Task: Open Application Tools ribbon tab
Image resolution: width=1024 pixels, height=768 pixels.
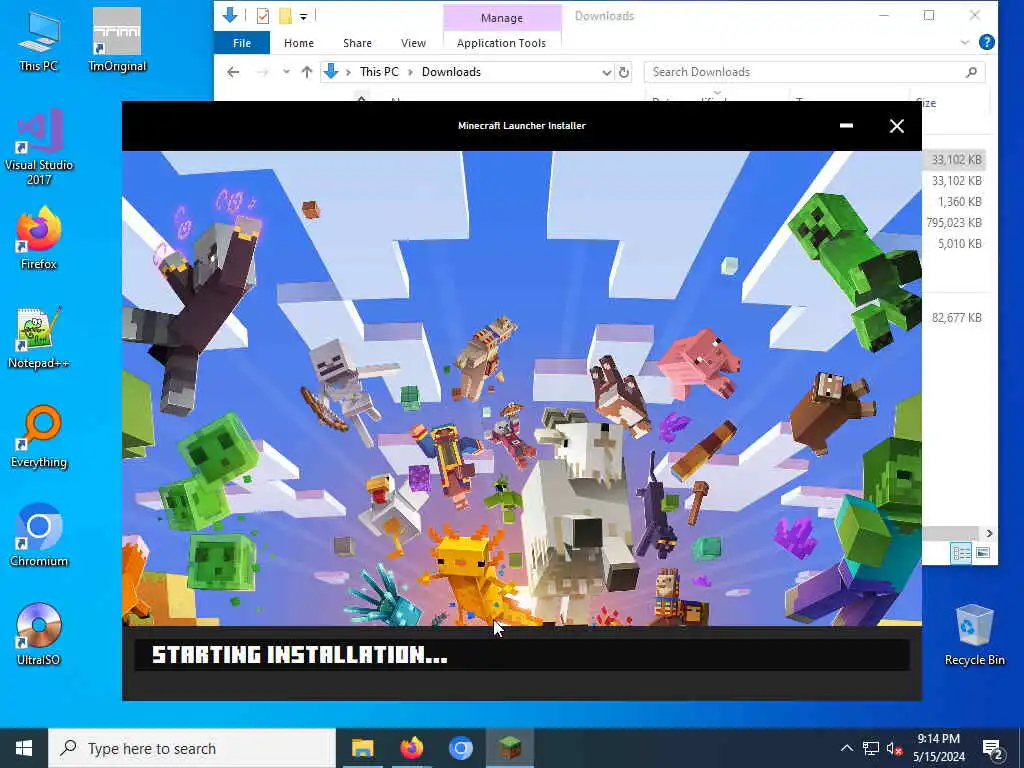Action: pyautogui.click(x=502, y=43)
